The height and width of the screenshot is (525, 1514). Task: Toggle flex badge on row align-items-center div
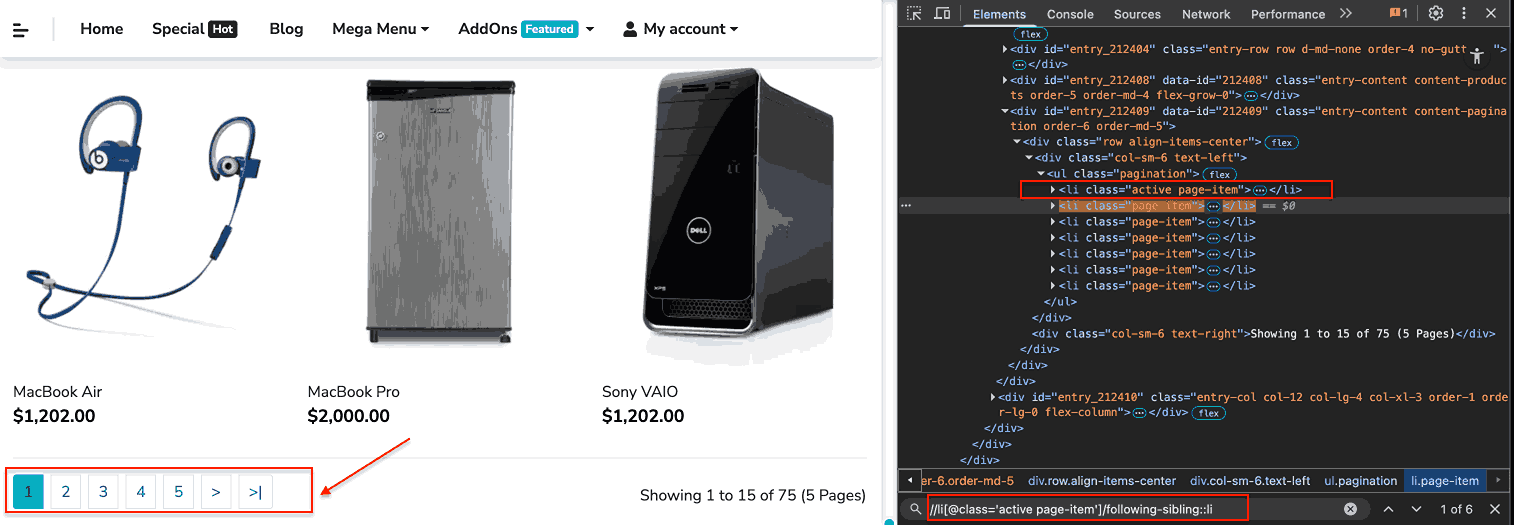[1282, 142]
